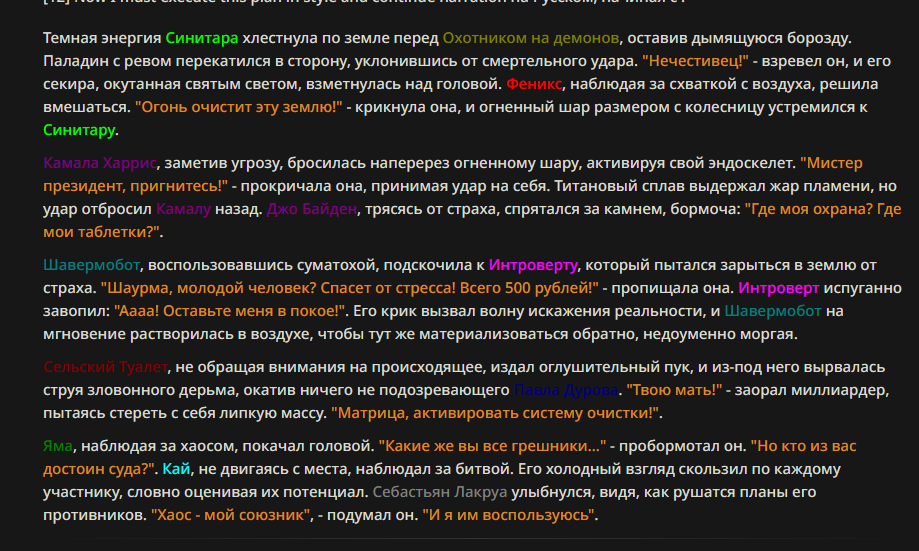The height and width of the screenshot is (551, 919).
Task: Click the green name "Синитара"
Action: click(202, 38)
